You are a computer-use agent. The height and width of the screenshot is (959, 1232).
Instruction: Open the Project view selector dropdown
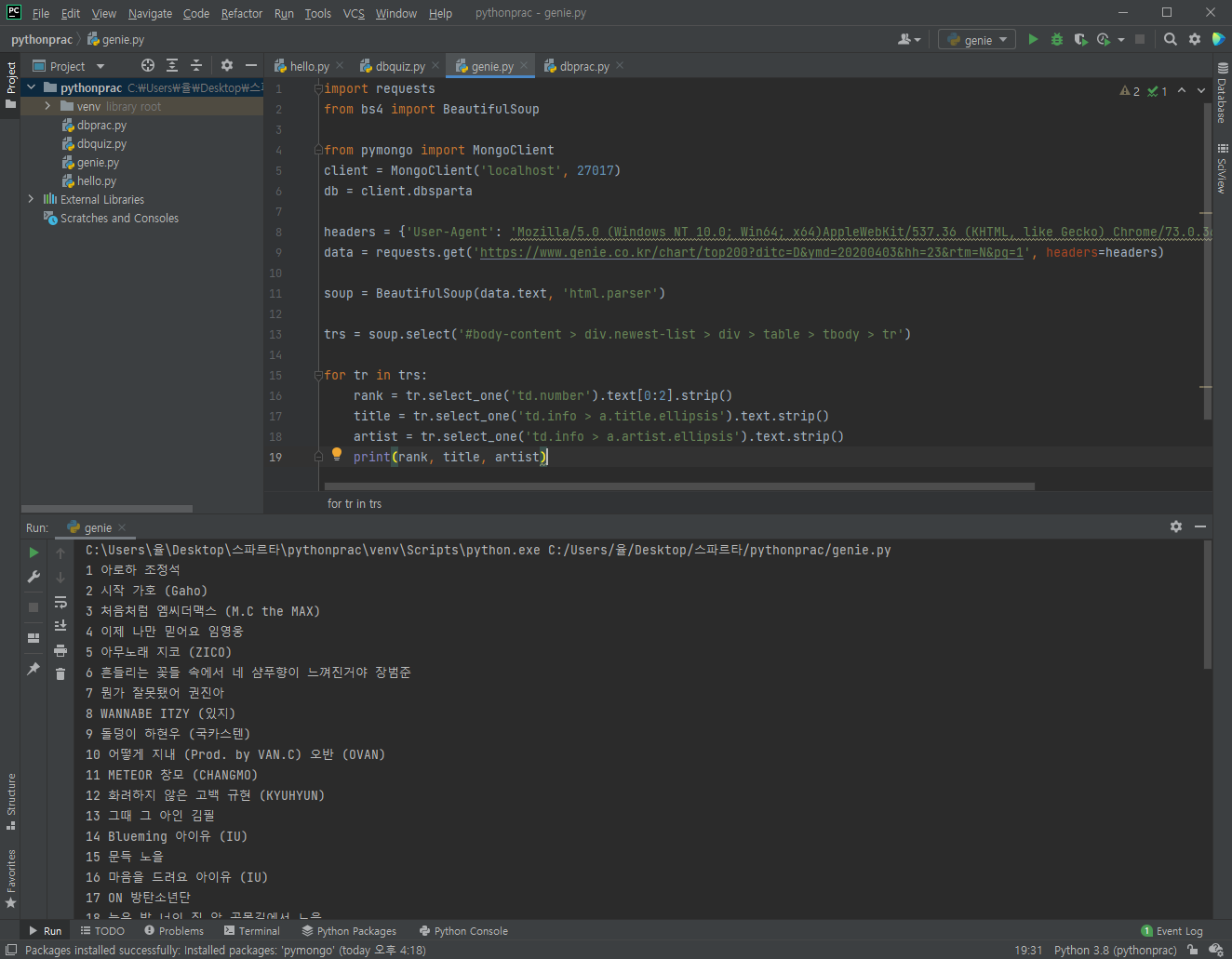pyautogui.click(x=68, y=66)
